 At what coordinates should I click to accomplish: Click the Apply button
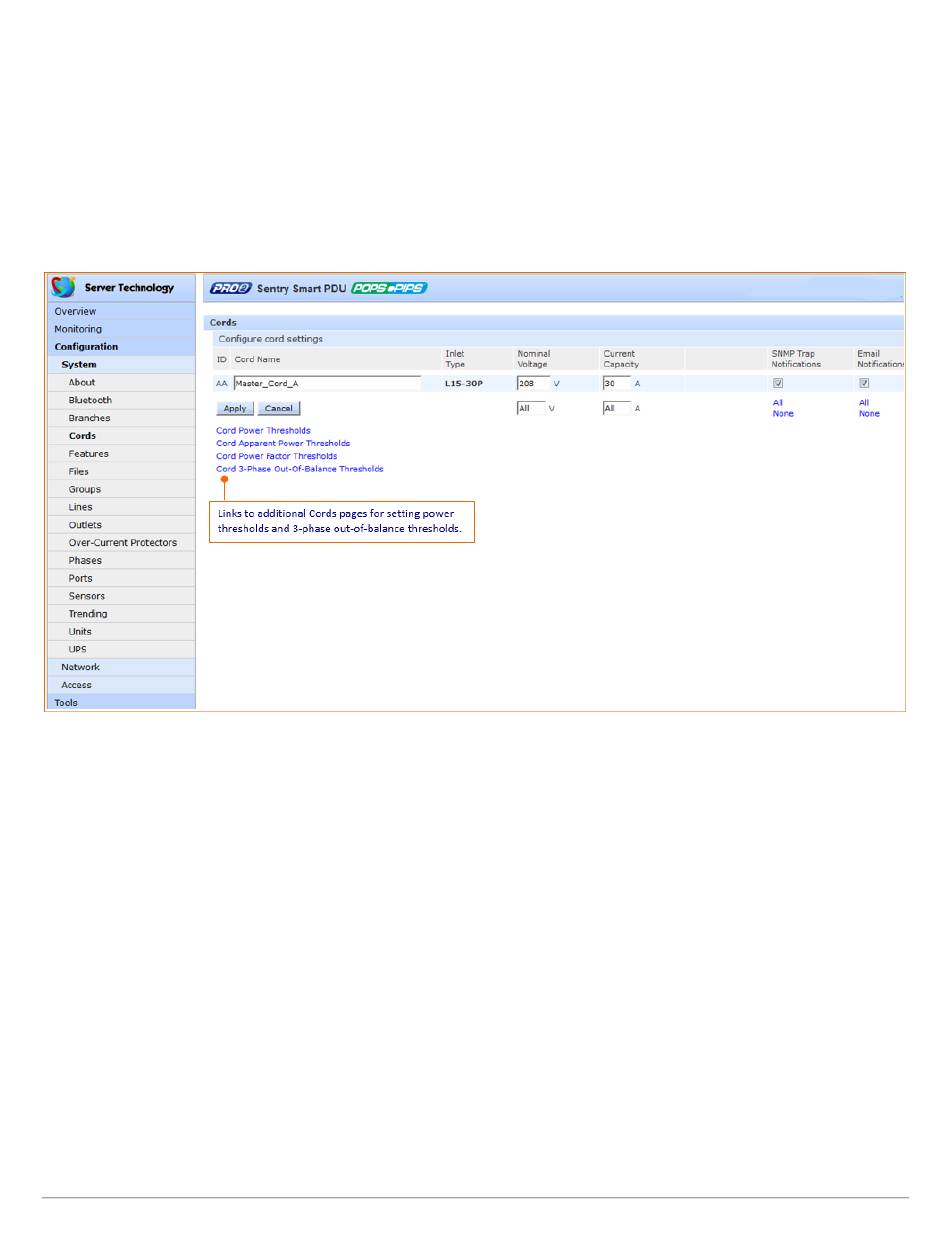click(235, 408)
